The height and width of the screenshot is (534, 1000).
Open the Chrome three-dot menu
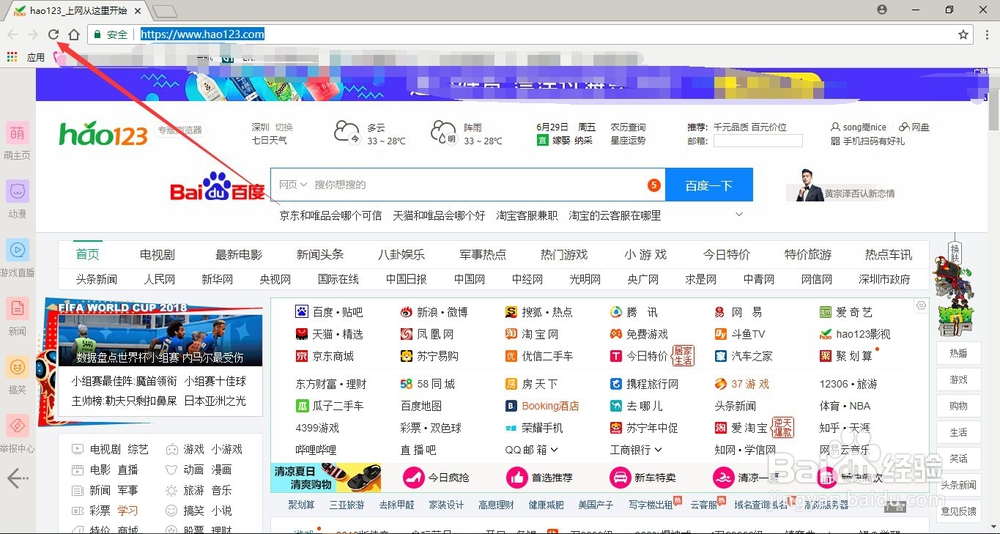(987, 34)
